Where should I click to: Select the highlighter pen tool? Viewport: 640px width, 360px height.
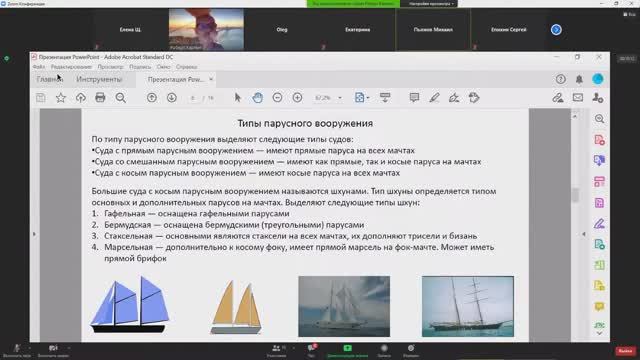pyautogui.click(x=434, y=98)
